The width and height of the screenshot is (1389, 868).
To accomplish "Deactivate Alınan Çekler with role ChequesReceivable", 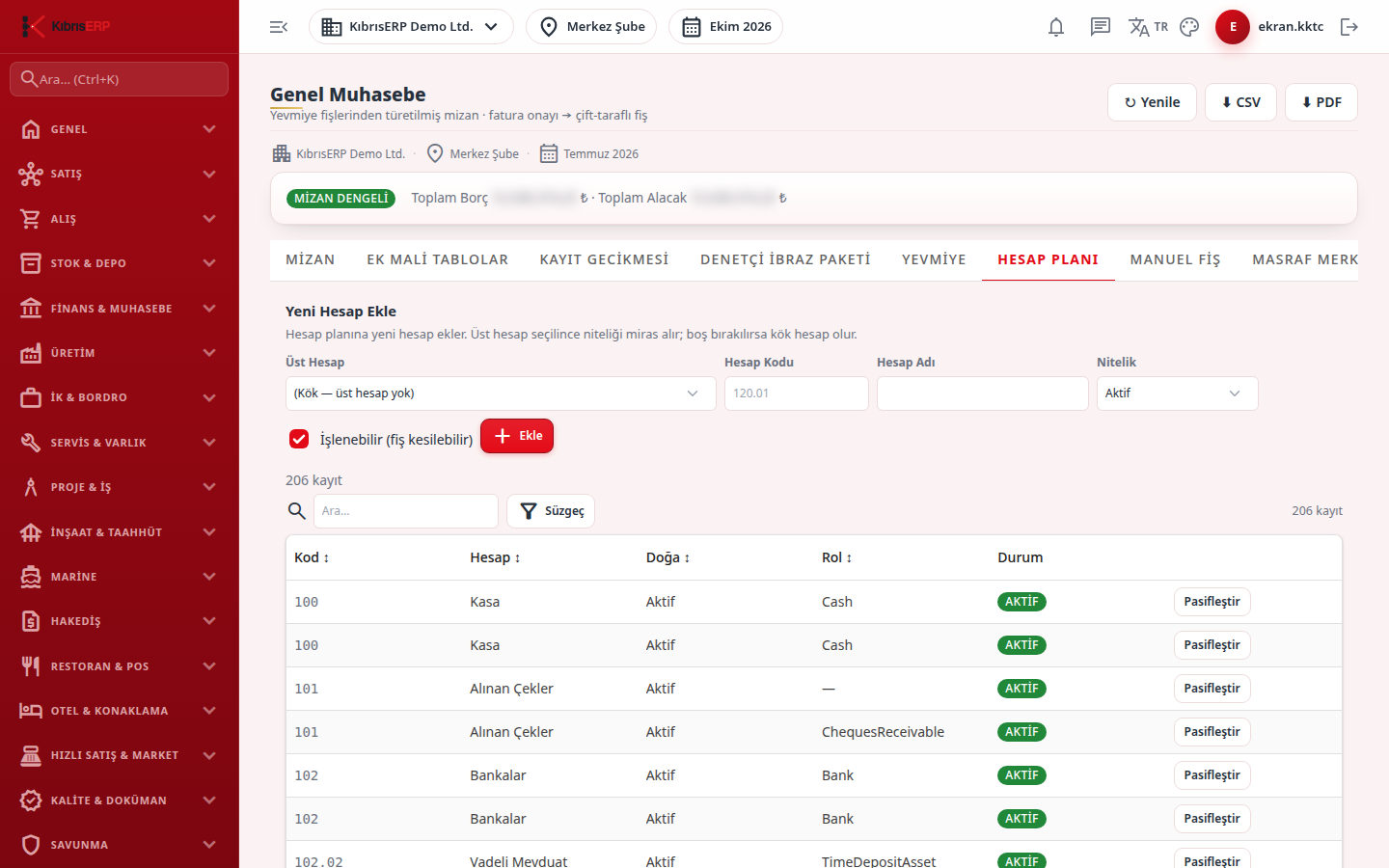I will [x=1212, y=732].
